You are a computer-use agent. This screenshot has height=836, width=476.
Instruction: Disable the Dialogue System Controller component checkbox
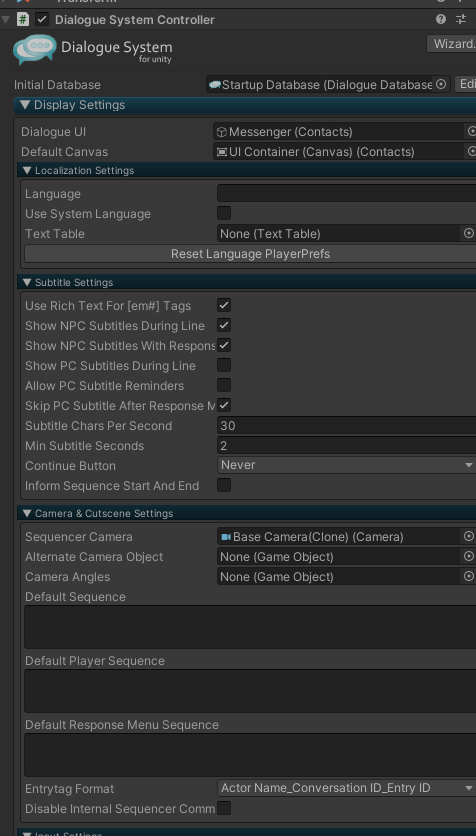click(x=42, y=20)
